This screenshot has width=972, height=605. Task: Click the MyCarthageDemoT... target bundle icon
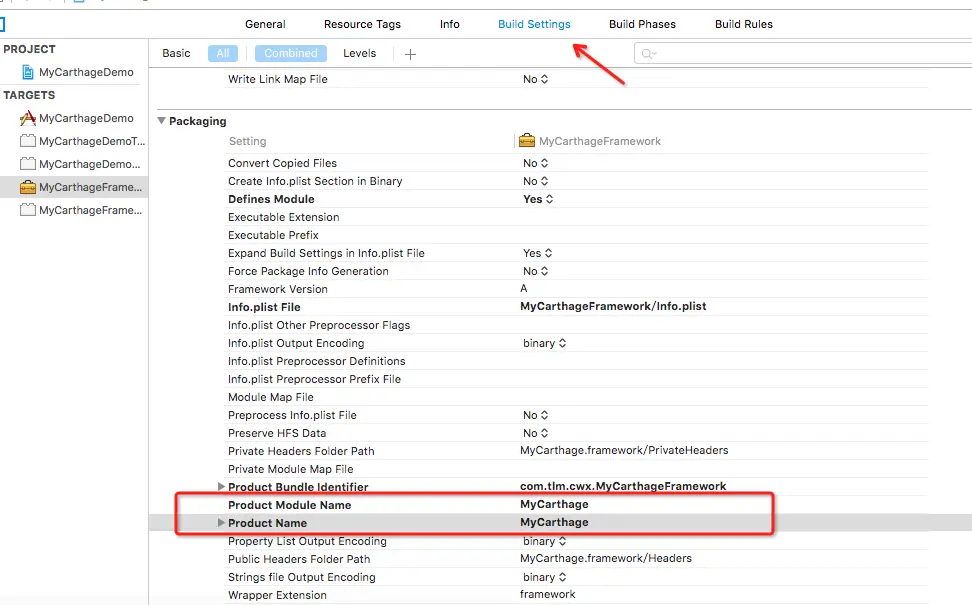pyautogui.click(x=27, y=141)
